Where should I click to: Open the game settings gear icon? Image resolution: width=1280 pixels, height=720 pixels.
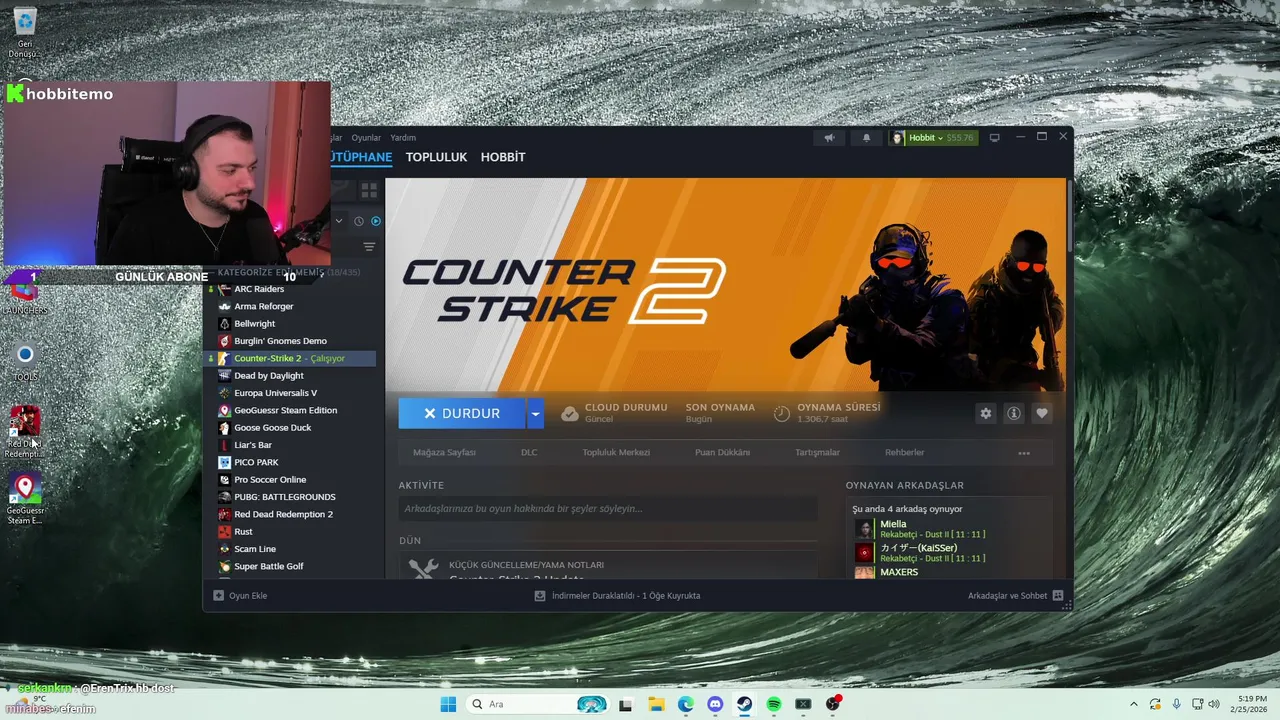986,413
